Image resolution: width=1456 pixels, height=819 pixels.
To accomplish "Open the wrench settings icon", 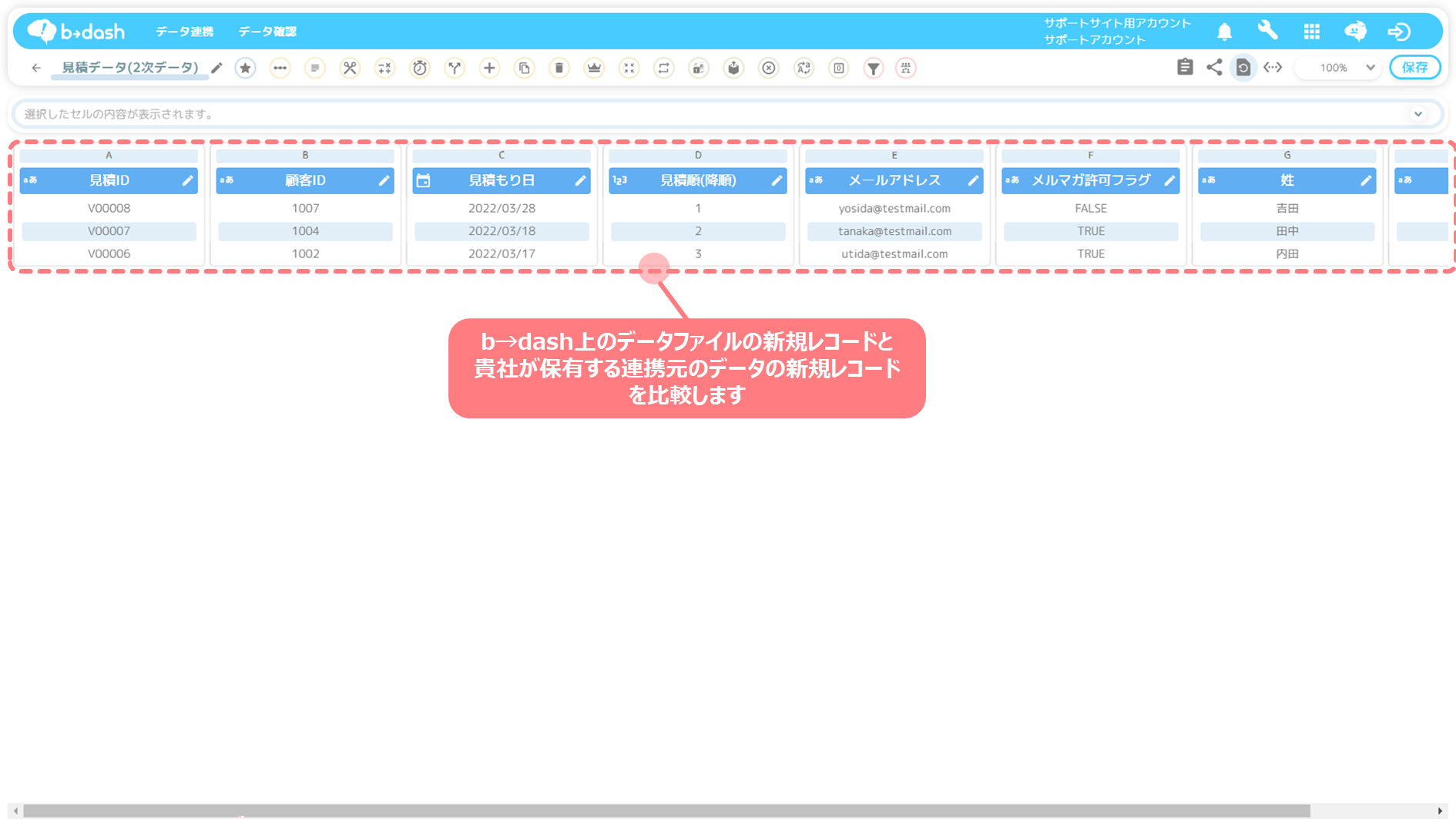I will coord(1267,31).
